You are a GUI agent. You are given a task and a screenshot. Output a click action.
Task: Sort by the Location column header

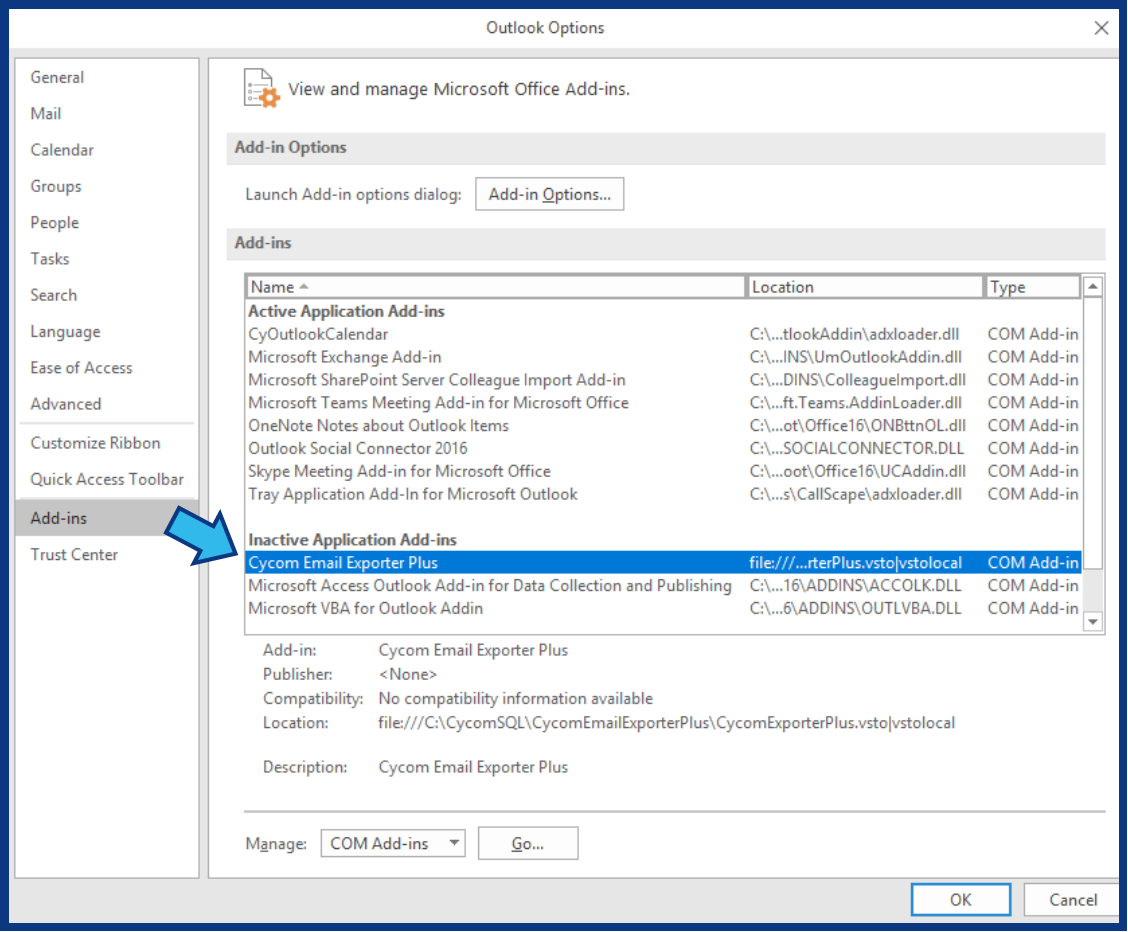865,287
